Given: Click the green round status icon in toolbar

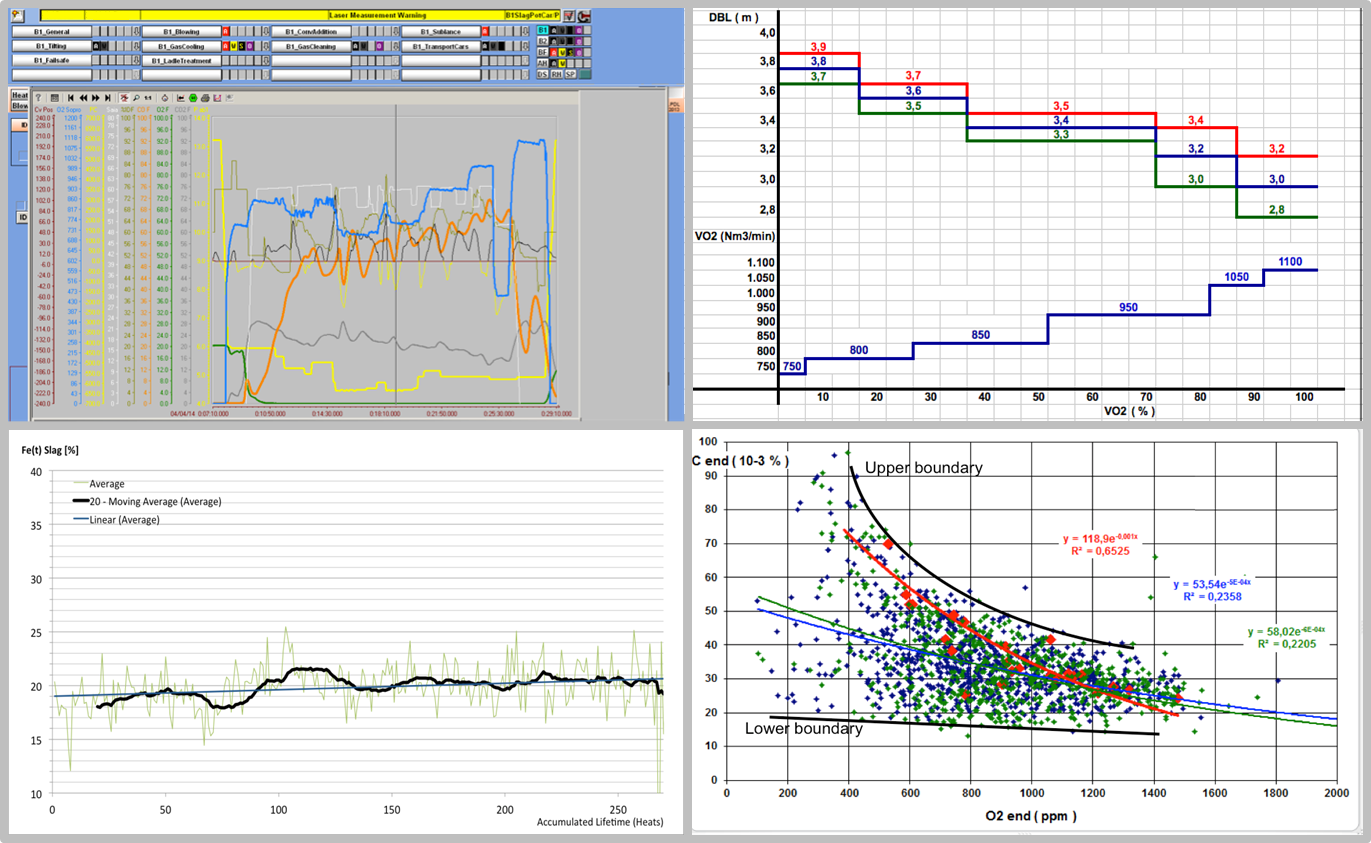Looking at the screenshot, I should [193, 98].
